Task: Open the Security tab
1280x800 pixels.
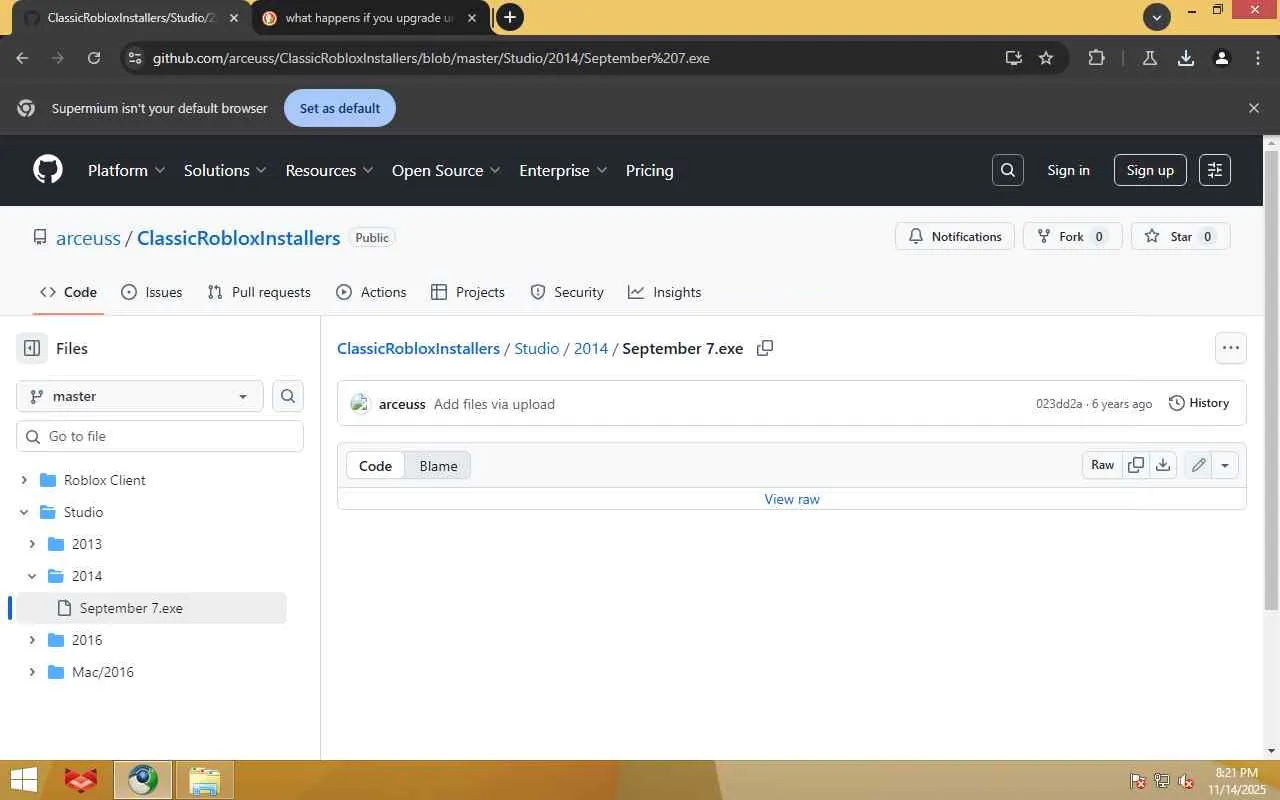Action: [x=567, y=292]
